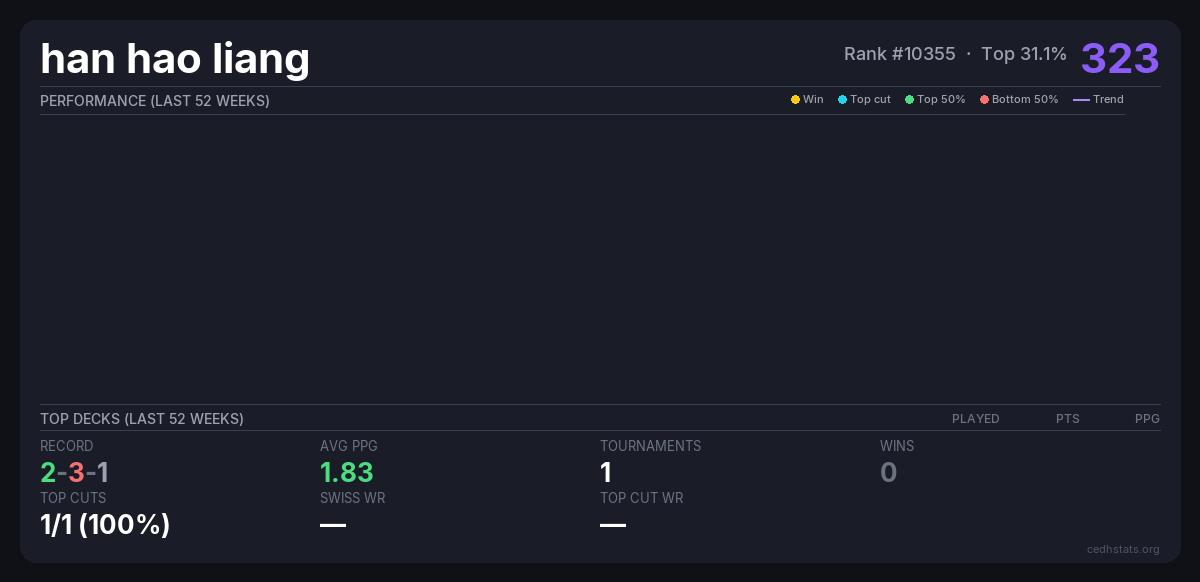
Task: Click the red Bottom 50% legend dot
Action: tap(984, 100)
